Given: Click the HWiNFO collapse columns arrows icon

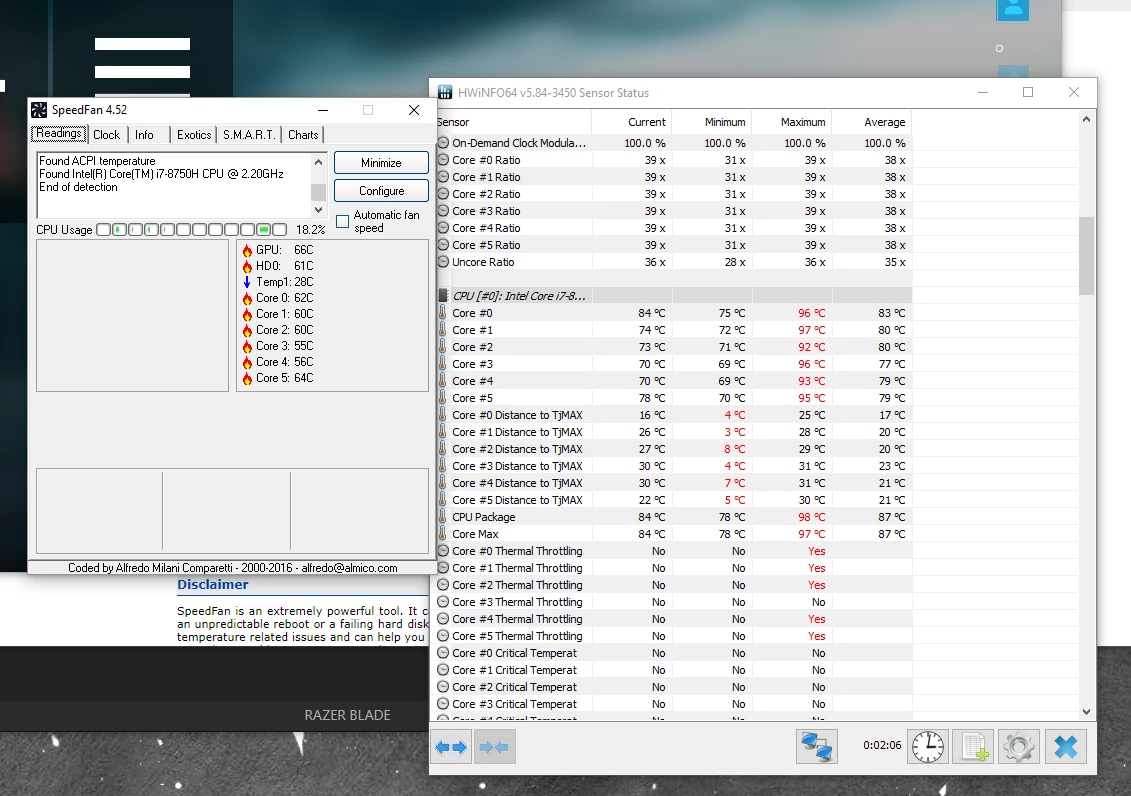Looking at the screenshot, I should (x=494, y=748).
